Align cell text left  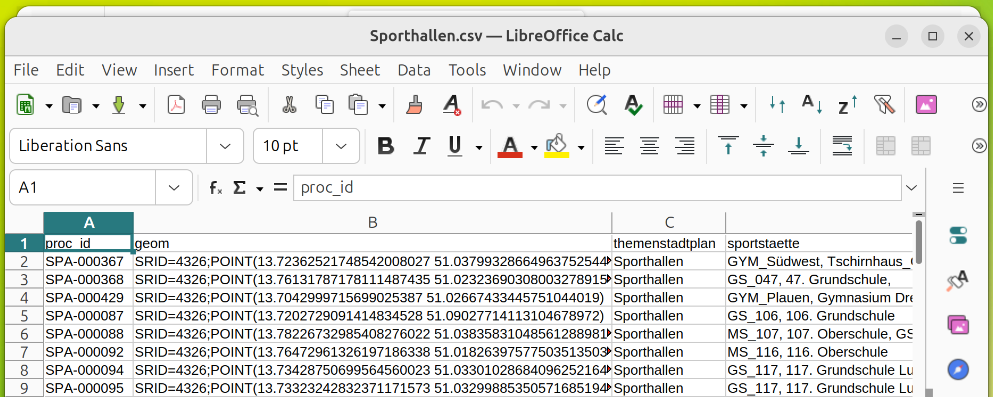pos(613,146)
